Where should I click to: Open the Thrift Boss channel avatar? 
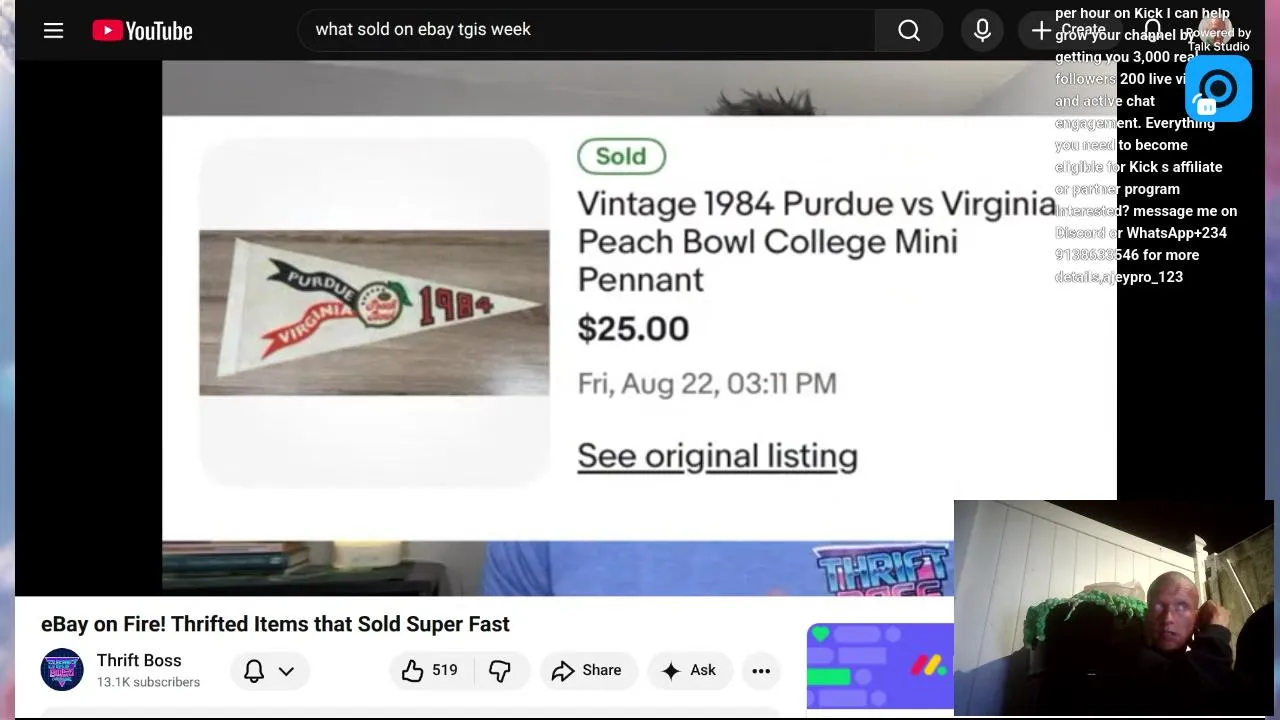pos(62,670)
